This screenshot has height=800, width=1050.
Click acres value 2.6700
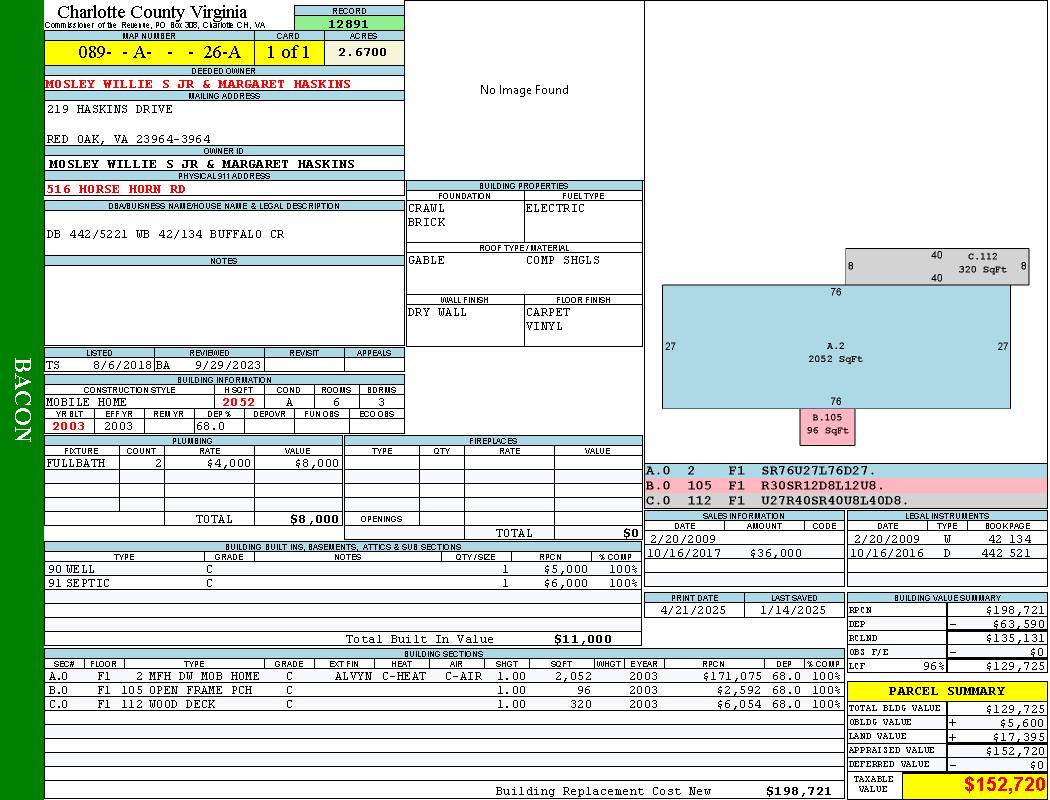coord(363,52)
